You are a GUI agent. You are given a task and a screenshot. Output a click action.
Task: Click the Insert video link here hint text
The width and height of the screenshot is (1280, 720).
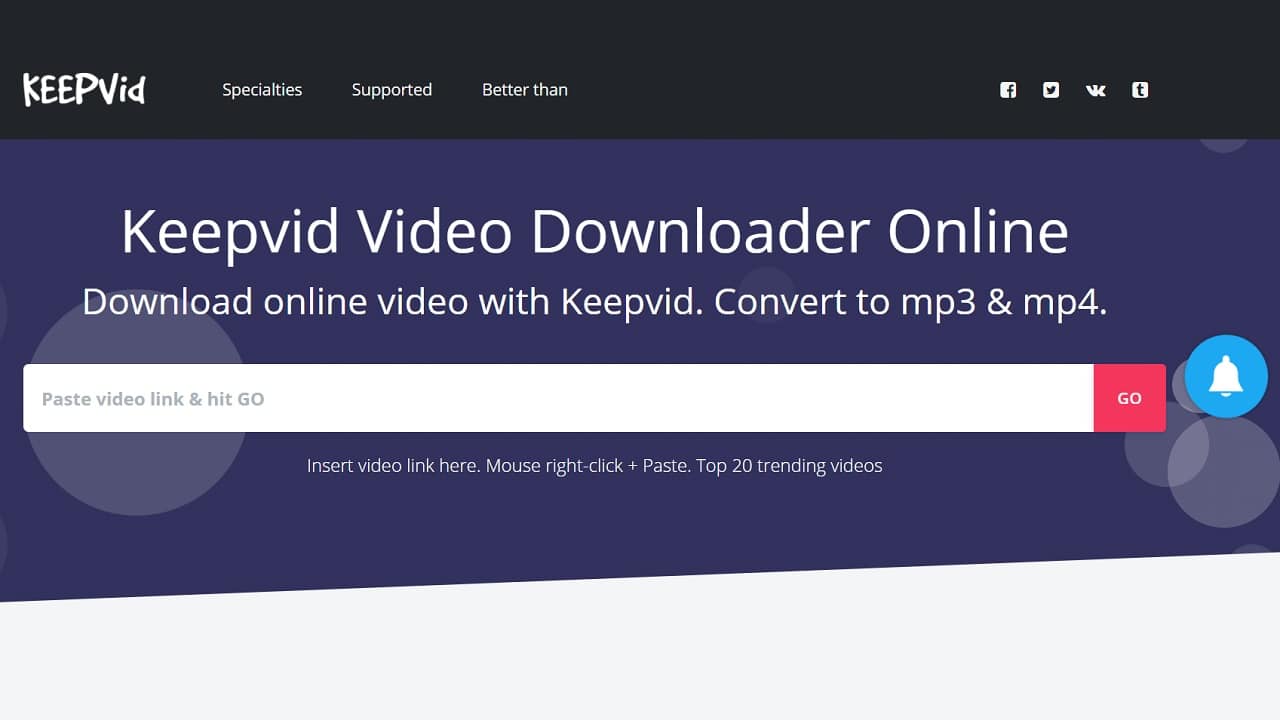[x=393, y=465]
